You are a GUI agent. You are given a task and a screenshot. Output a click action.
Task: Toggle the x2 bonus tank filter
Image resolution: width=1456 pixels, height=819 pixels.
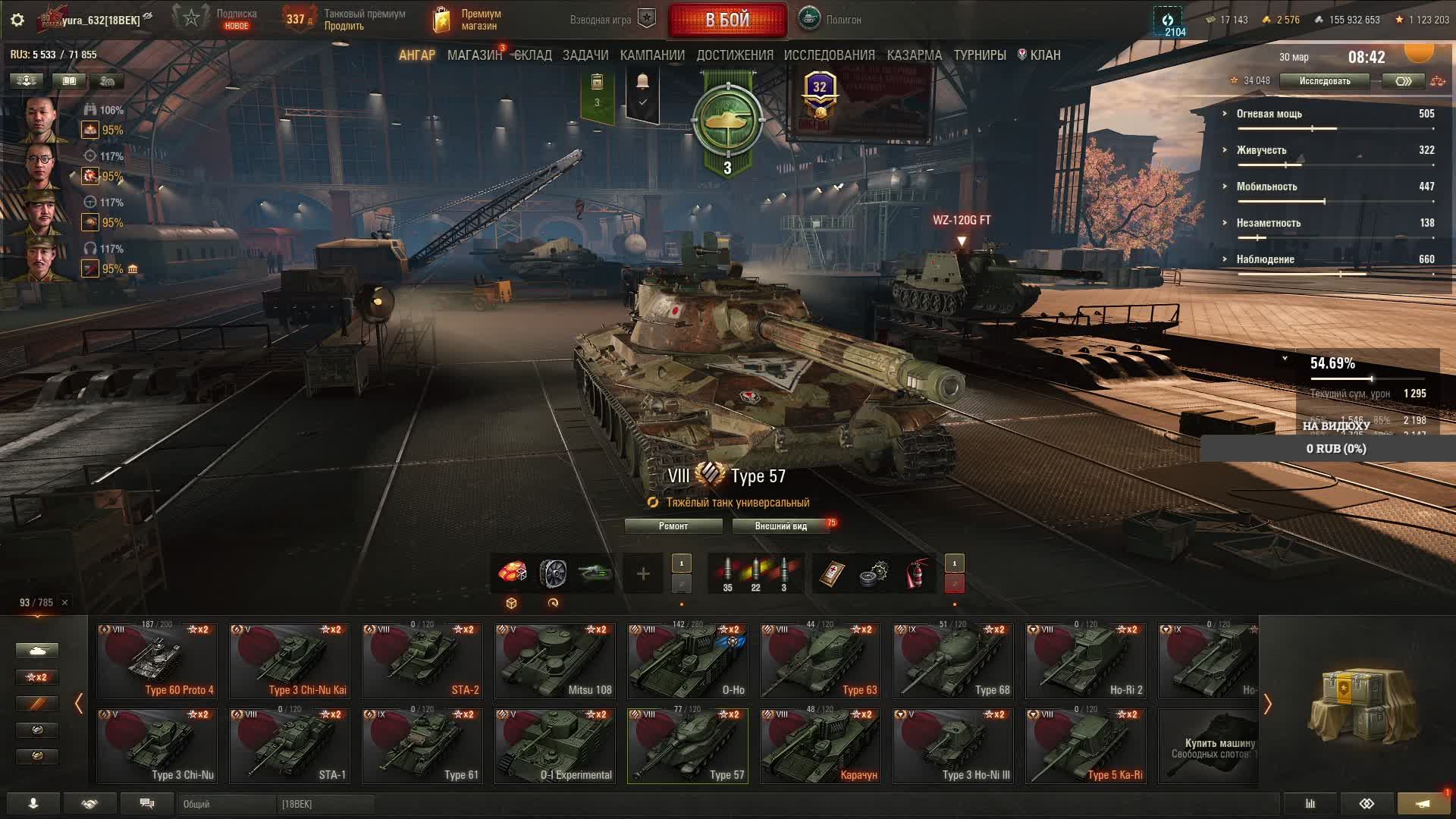pyautogui.click(x=36, y=677)
